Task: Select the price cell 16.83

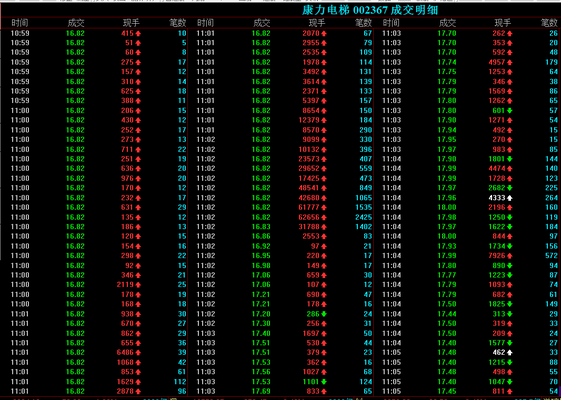Action: (261, 227)
